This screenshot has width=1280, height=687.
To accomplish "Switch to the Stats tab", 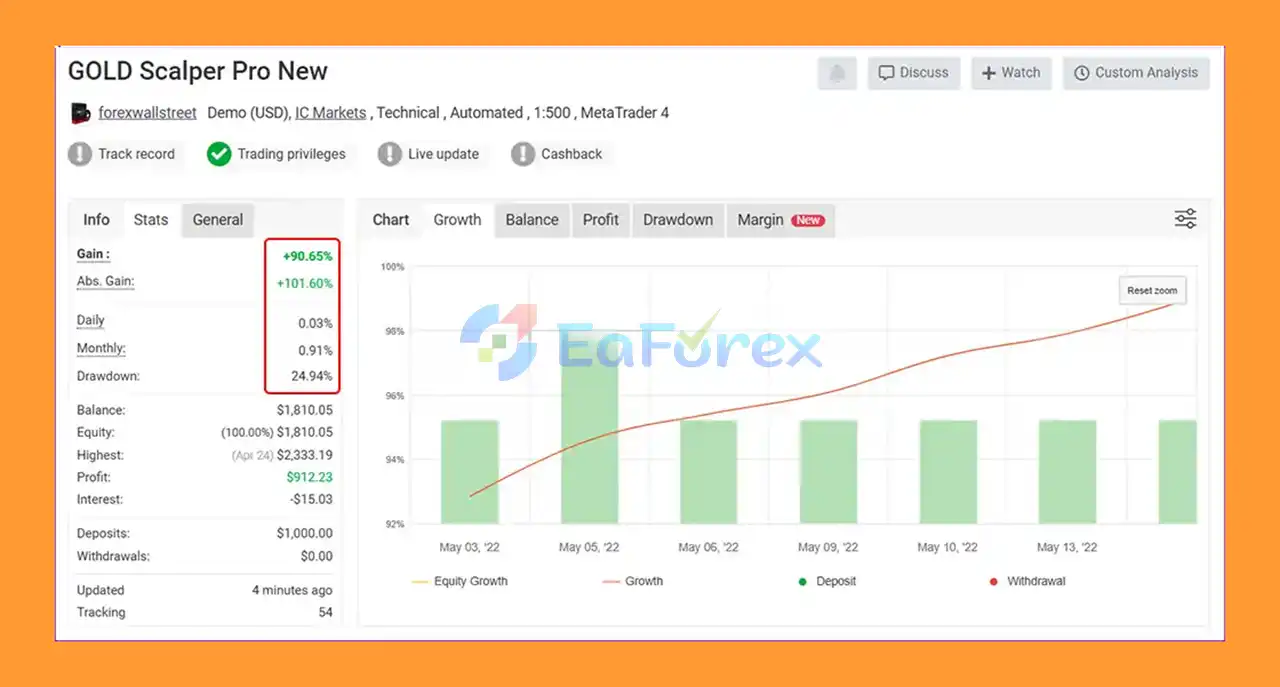I will [x=151, y=220].
